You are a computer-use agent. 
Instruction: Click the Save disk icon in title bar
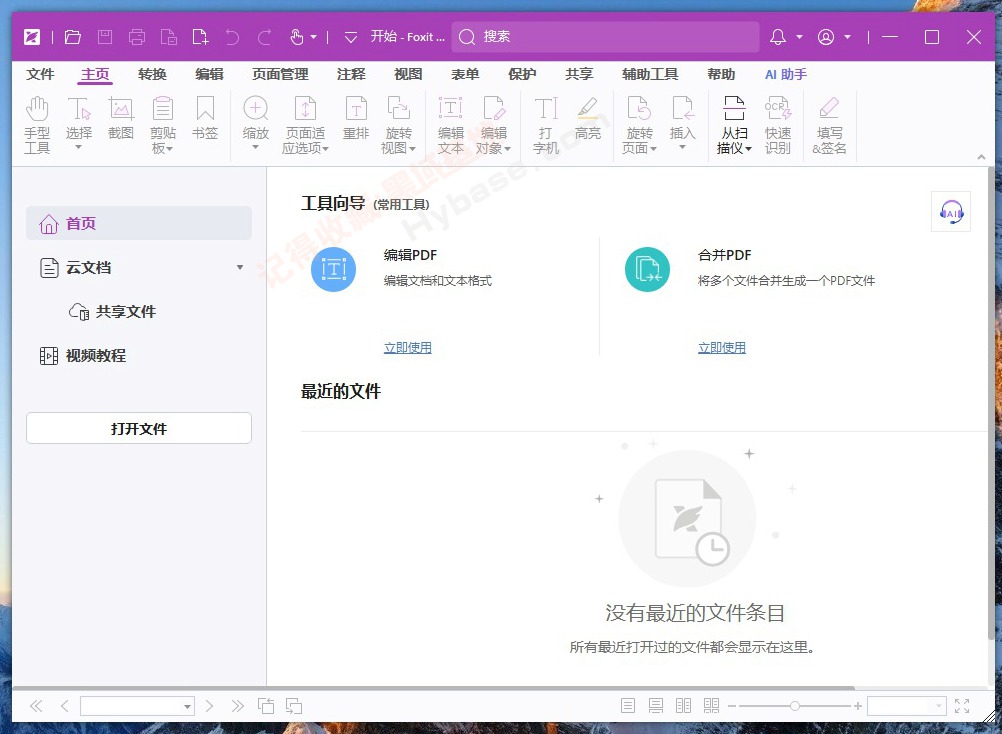point(105,37)
